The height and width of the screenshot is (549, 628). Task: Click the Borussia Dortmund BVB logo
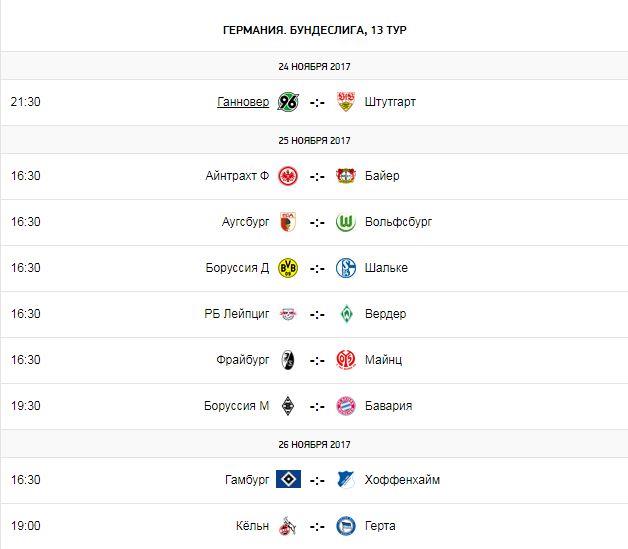click(288, 268)
